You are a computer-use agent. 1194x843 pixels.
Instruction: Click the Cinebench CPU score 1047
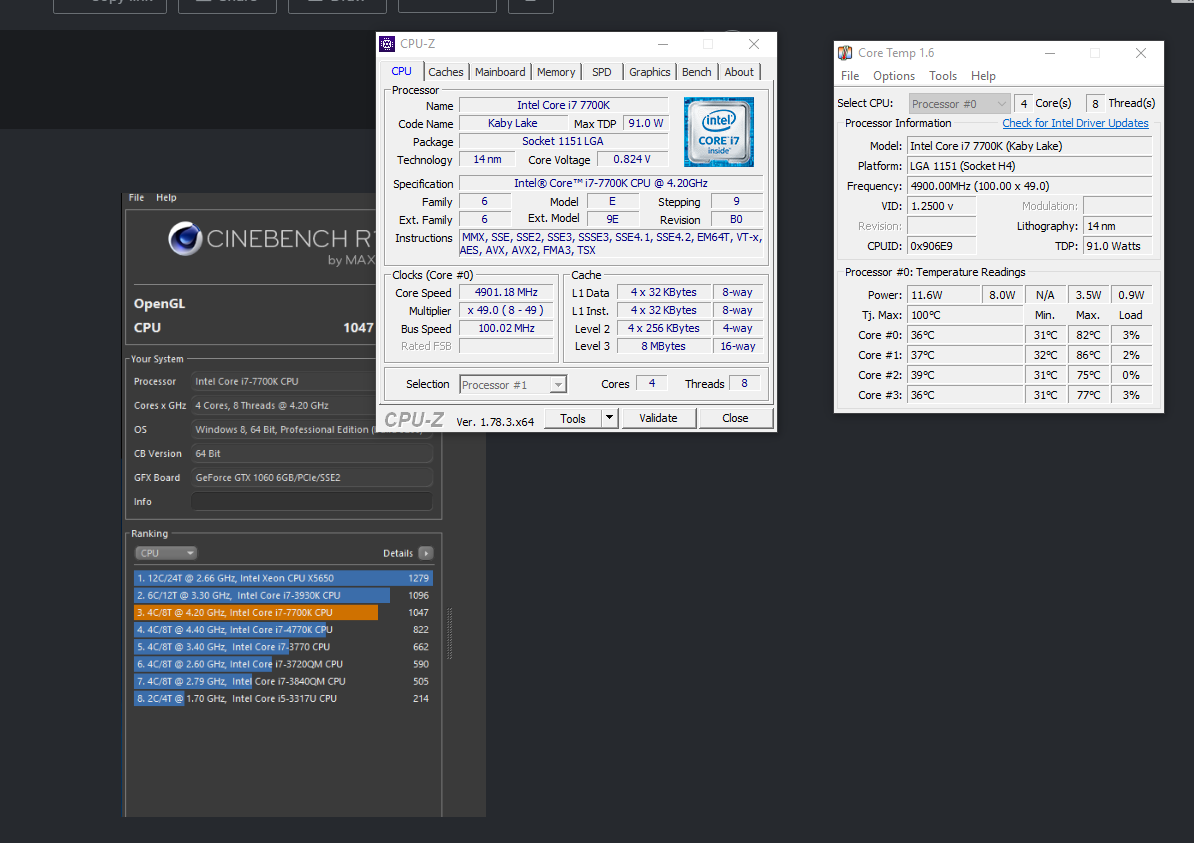pyautogui.click(x=358, y=327)
